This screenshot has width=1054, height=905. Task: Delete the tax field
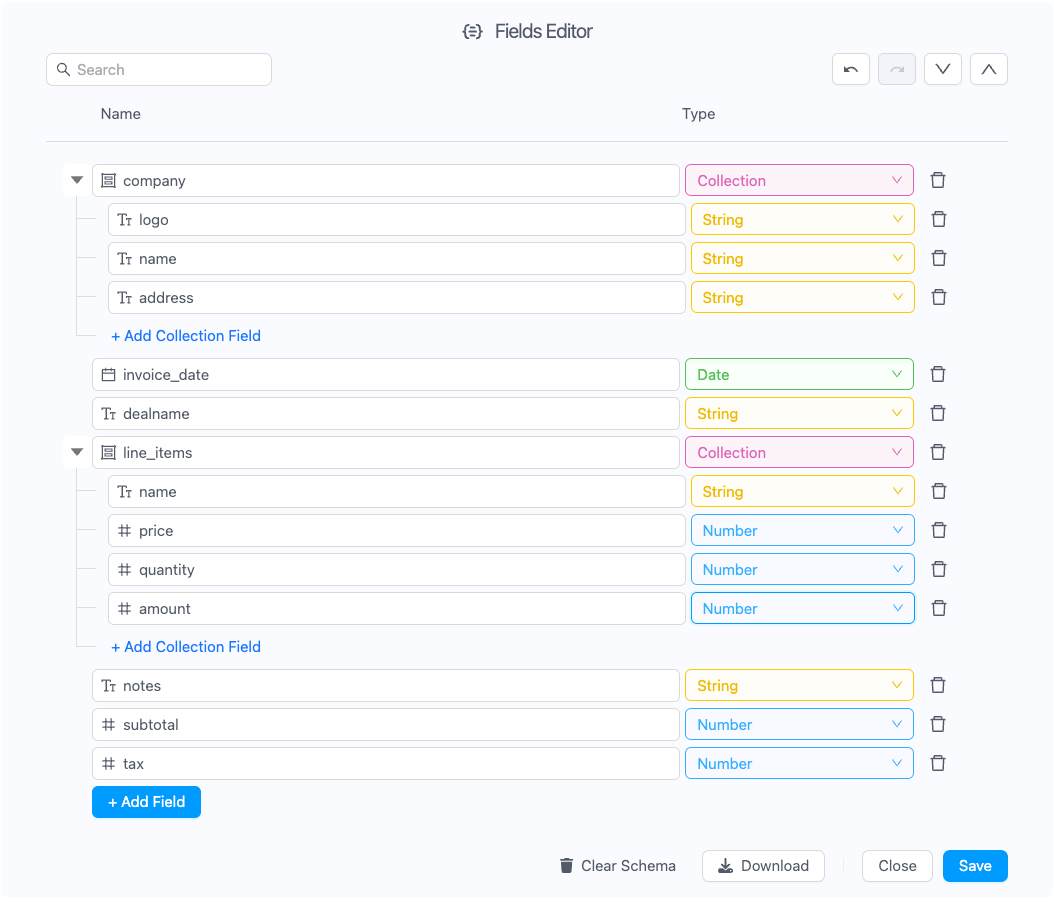click(x=938, y=764)
